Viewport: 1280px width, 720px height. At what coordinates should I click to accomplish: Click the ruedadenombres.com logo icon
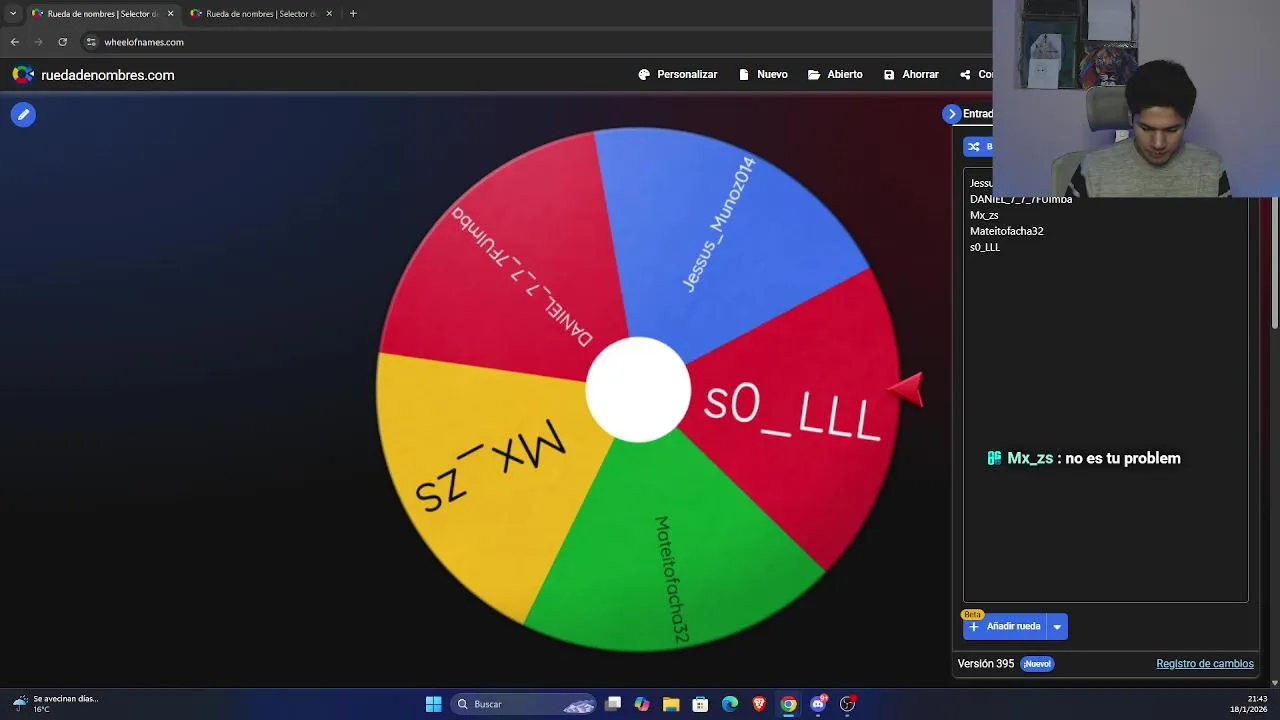click(23, 75)
